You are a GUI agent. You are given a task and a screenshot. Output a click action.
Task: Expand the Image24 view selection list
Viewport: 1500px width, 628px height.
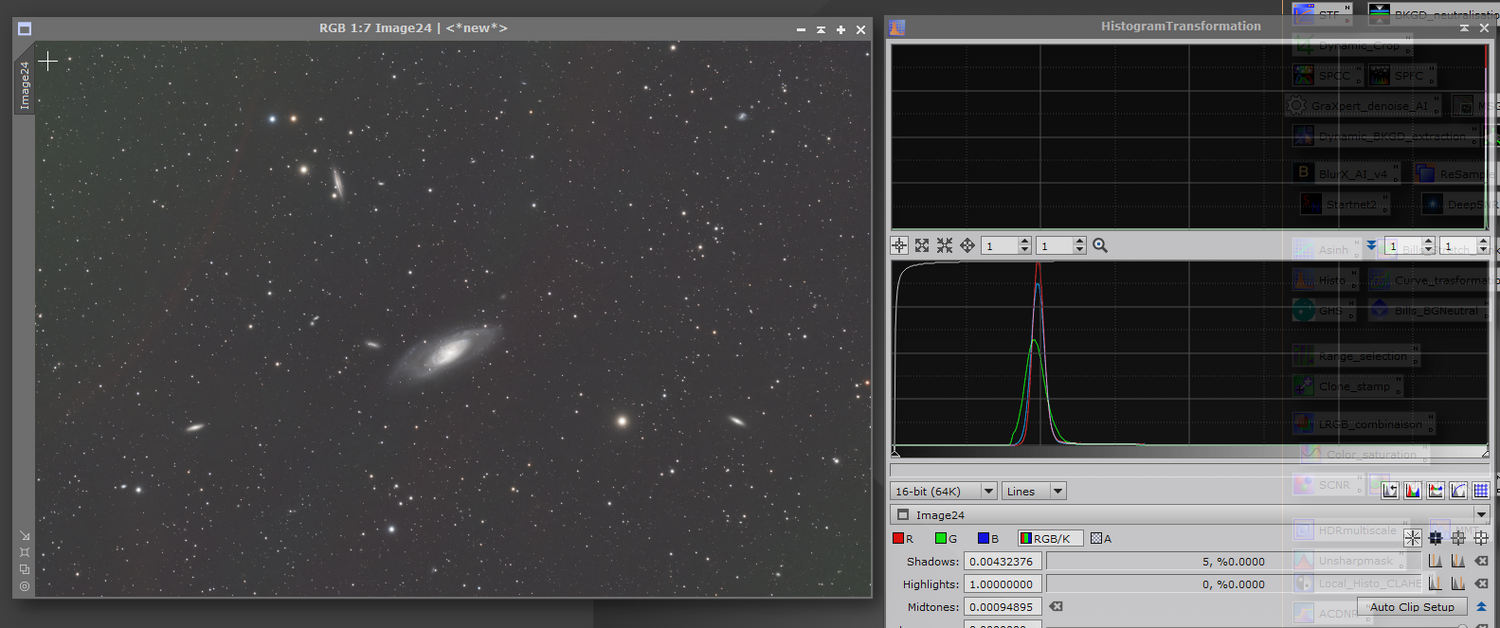[x=1481, y=515]
